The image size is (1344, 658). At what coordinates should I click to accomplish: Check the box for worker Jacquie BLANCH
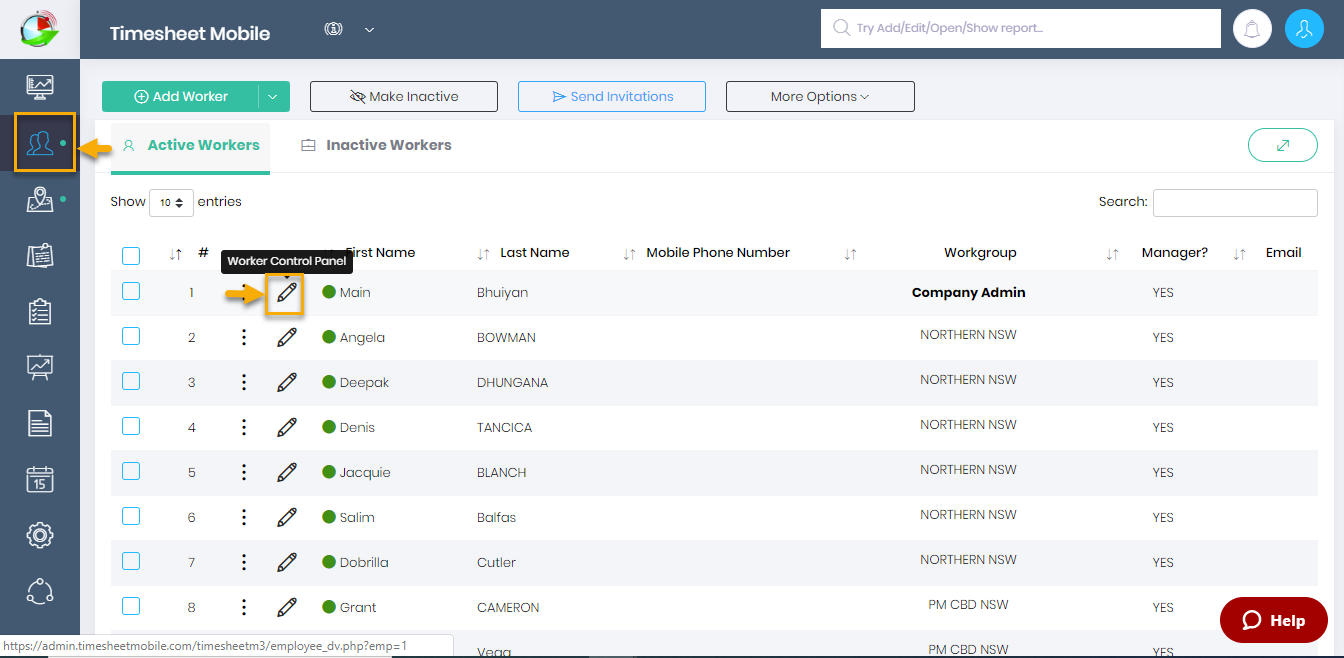click(131, 471)
